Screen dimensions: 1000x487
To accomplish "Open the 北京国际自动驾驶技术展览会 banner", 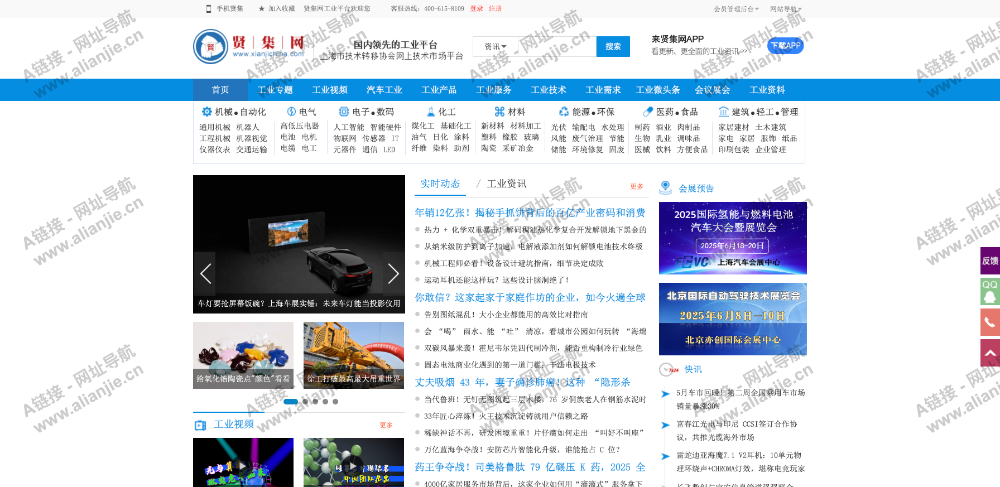I will point(733,319).
